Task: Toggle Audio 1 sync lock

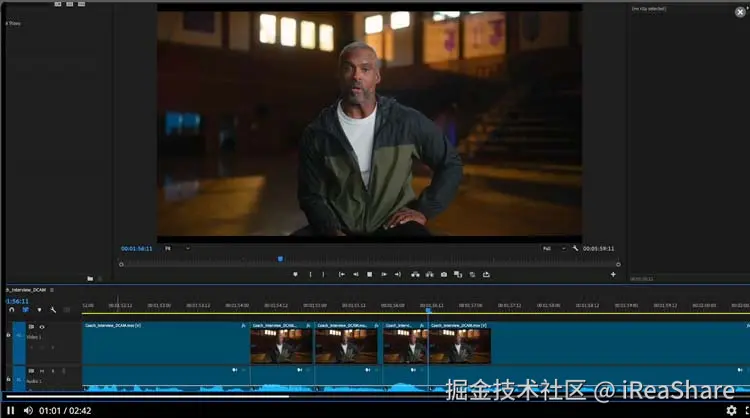Action: (31, 371)
